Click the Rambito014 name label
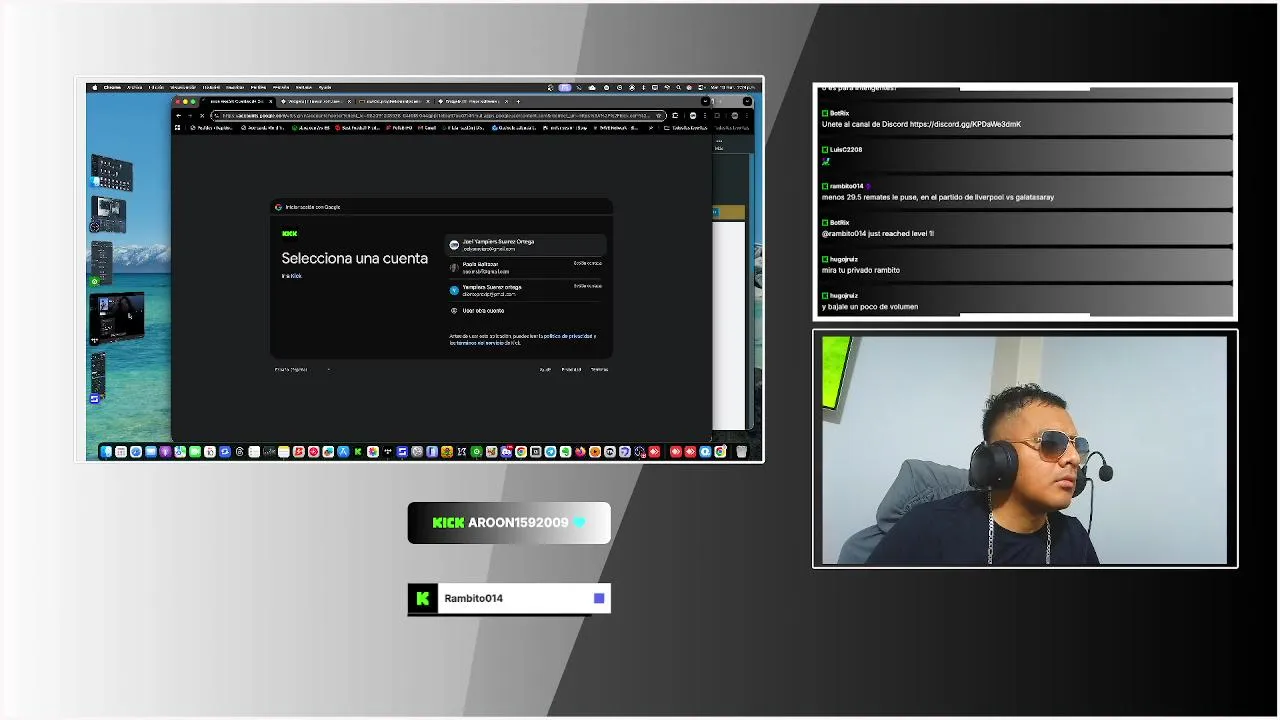Image resolution: width=1280 pixels, height=720 pixels. tap(473, 598)
